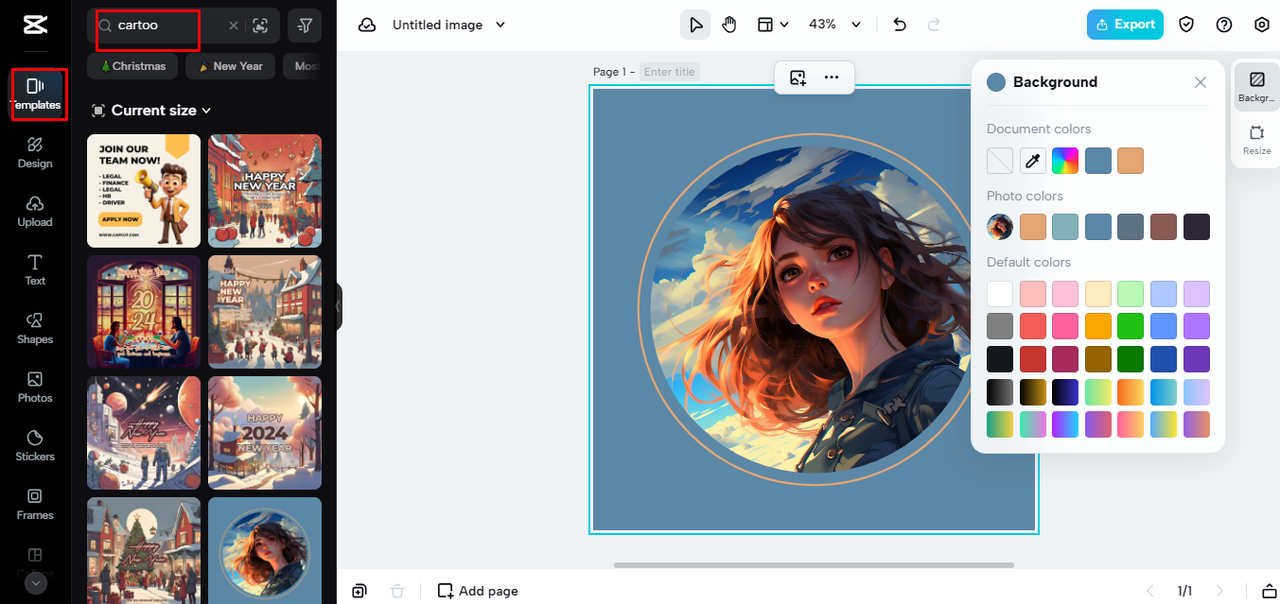This screenshot has height=604, width=1280.
Task: Open the Resize tool on right rail
Action: pyautogui.click(x=1257, y=140)
